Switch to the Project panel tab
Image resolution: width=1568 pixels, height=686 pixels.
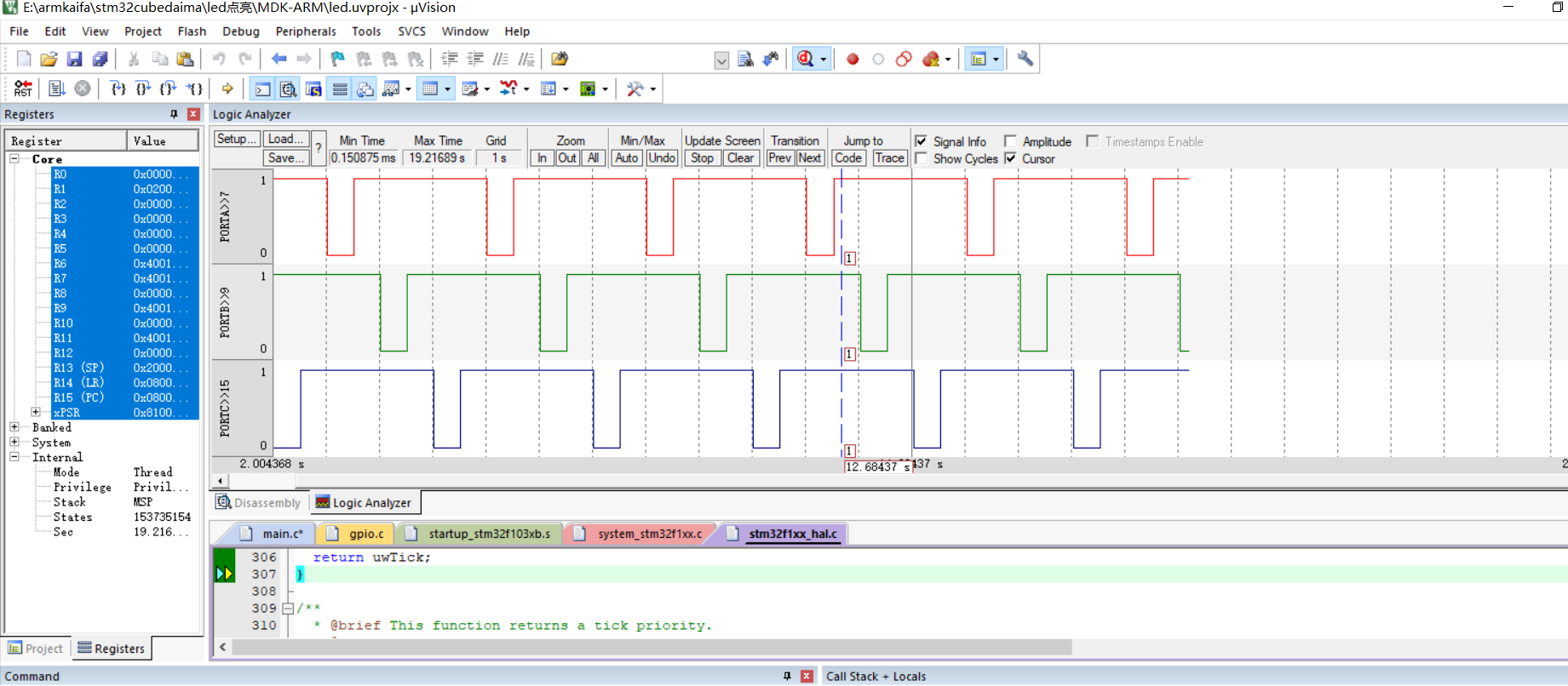click(36, 649)
